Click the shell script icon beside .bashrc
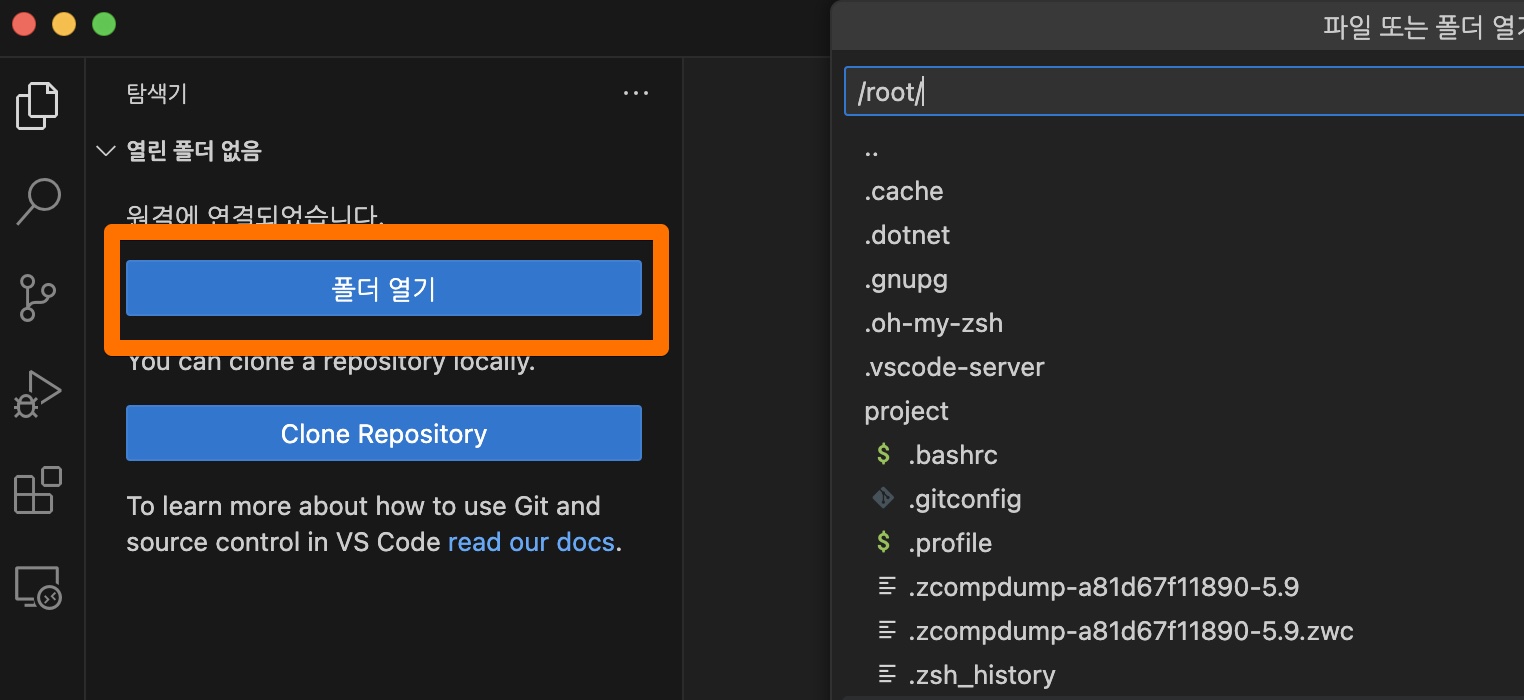Screen dimensions: 1524x700 [884, 455]
